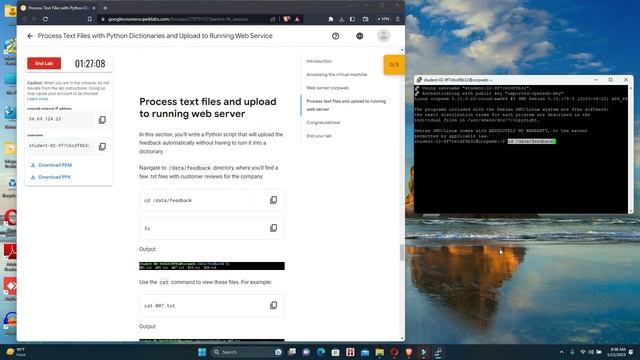Open the Brave Rewards triangle icon
640x360 pixels.
[297, 19]
